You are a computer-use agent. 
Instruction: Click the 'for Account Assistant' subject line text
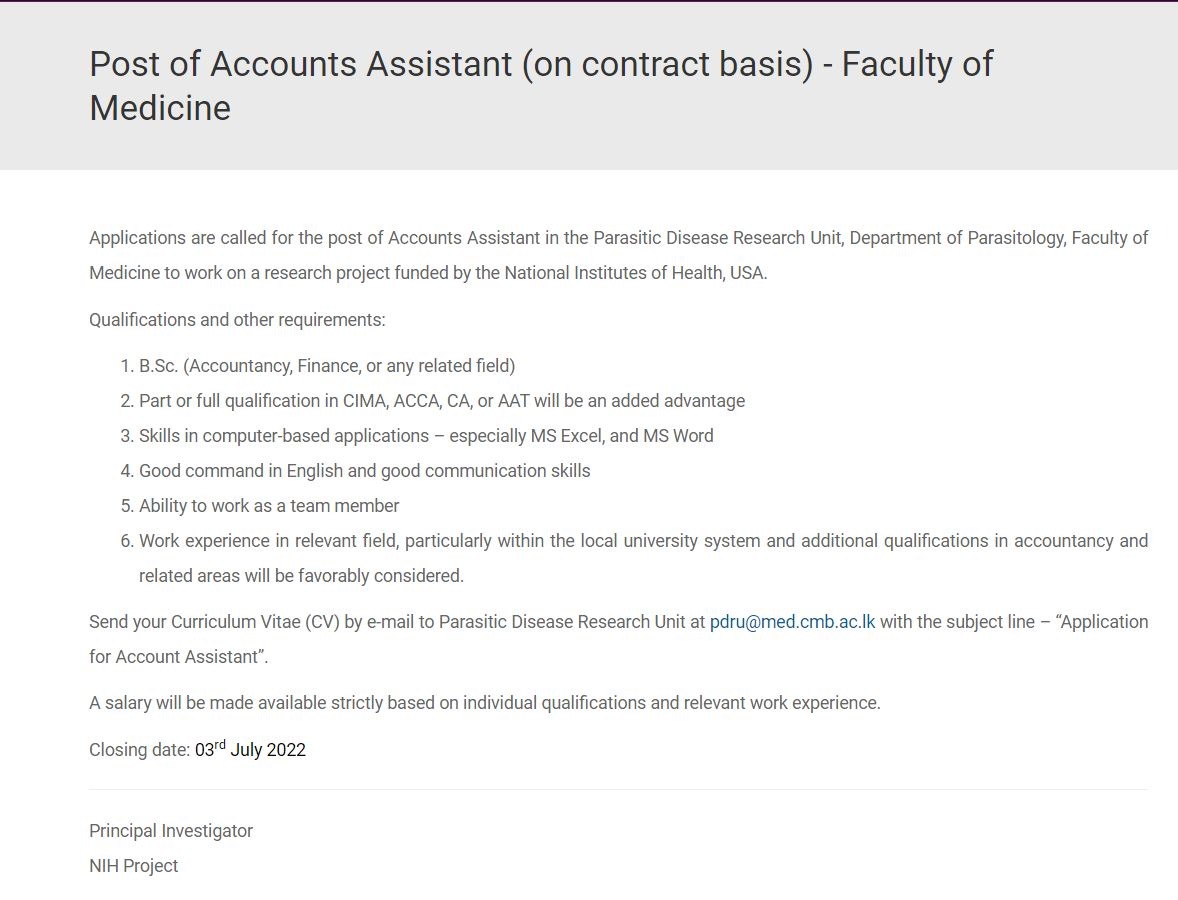(178, 657)
